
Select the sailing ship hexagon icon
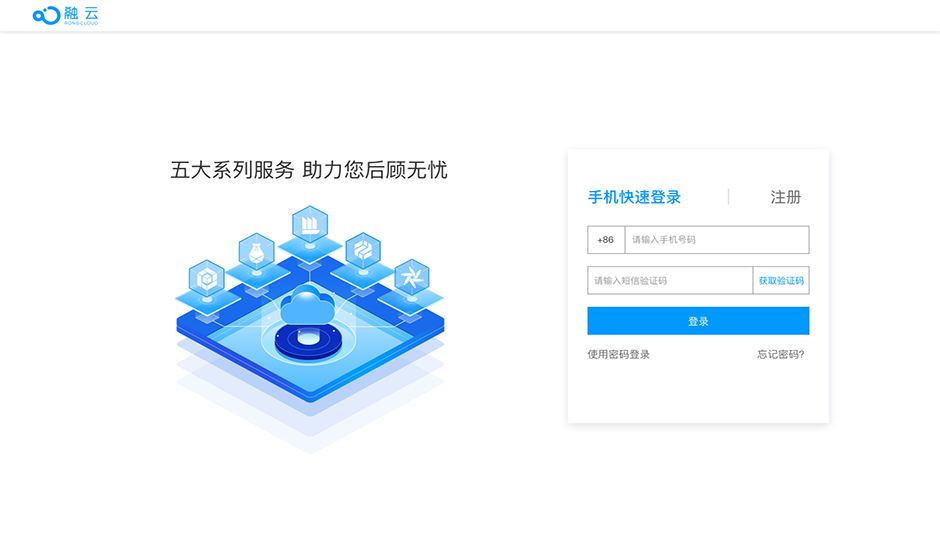[310, 224]
